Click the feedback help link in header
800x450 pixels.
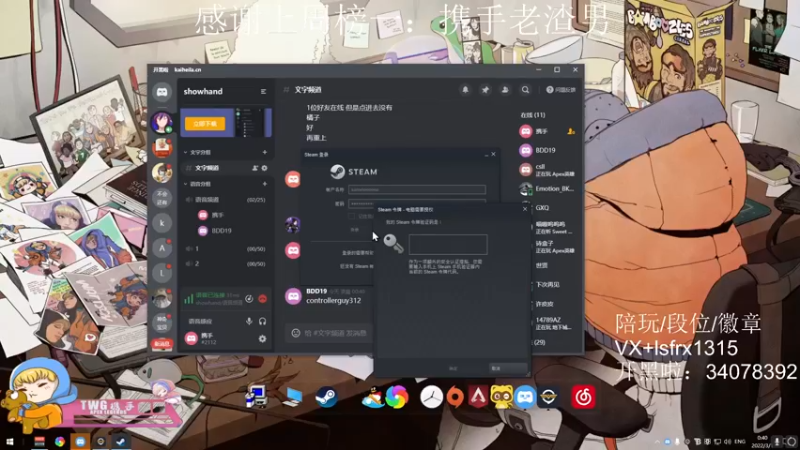pos(561,90)
